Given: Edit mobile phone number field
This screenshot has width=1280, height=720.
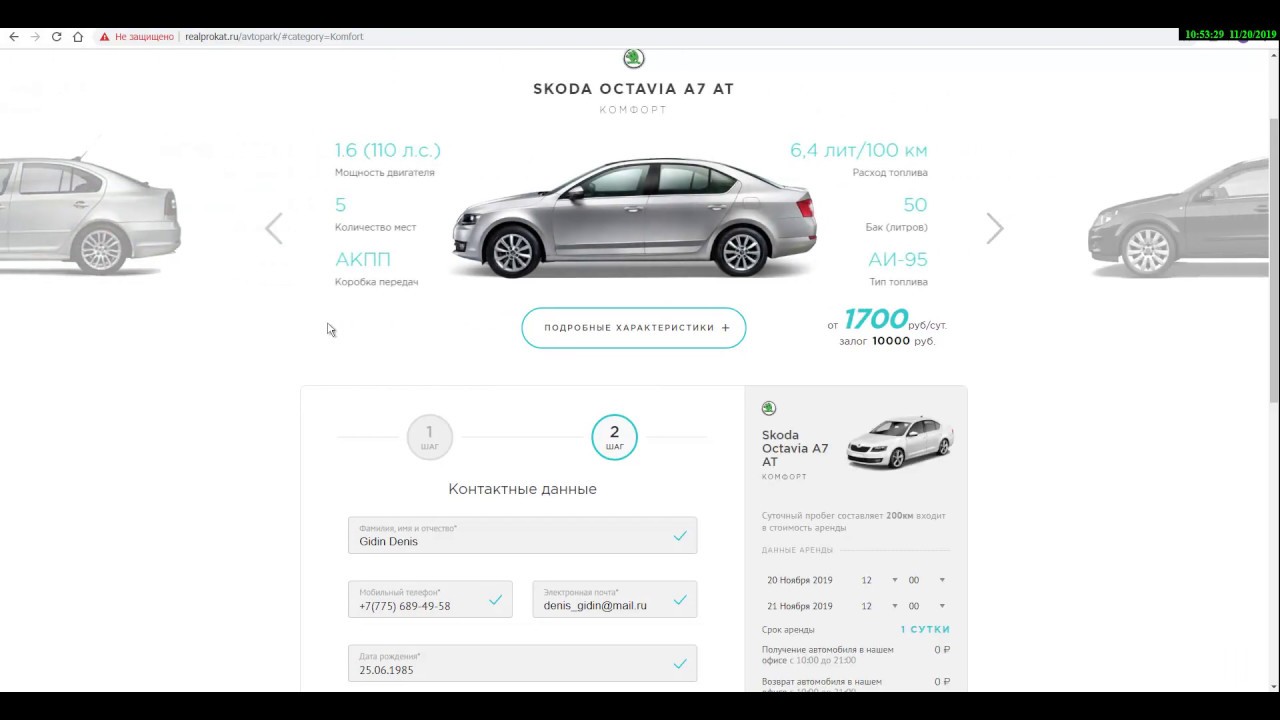Looking at the screenshot, I should [x=430, y=599].
